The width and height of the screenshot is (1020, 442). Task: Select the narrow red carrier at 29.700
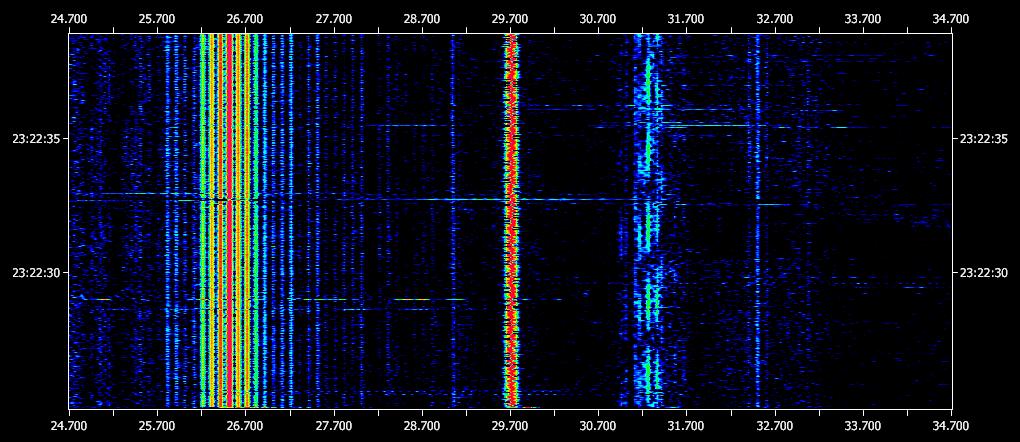pos(511,220)
